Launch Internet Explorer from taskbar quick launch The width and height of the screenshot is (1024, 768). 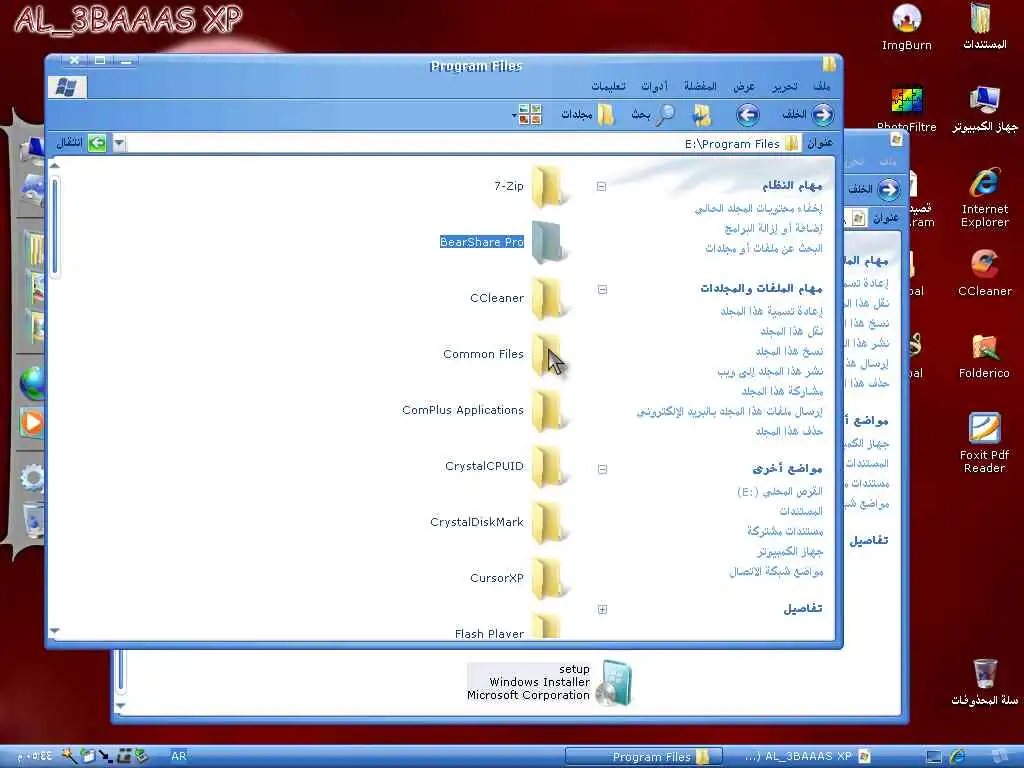958,757
